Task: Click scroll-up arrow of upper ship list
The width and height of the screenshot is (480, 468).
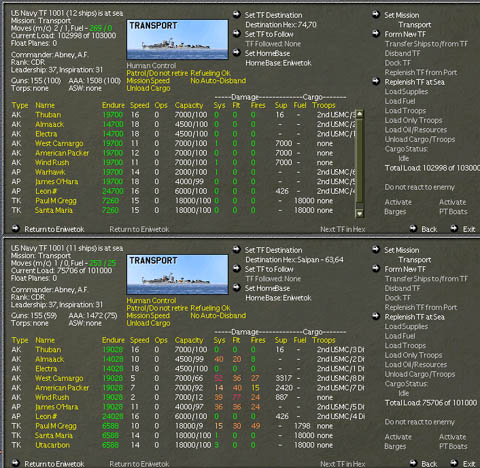Action: coord(359,114)
